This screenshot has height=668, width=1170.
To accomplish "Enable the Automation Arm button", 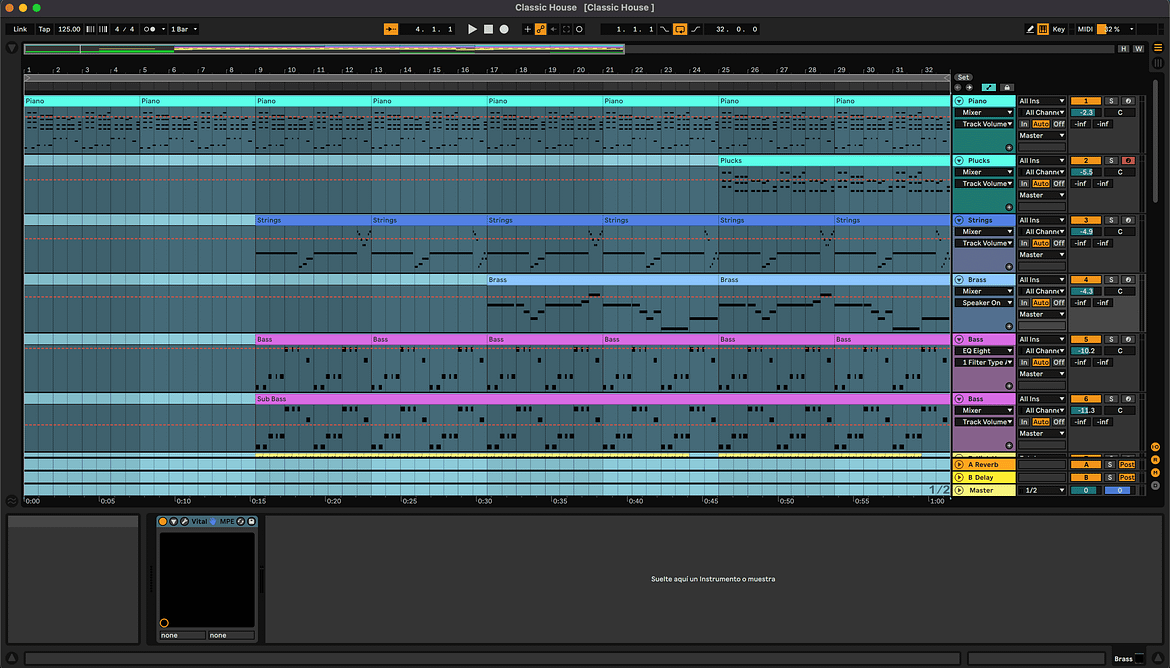I will point(540,30).
